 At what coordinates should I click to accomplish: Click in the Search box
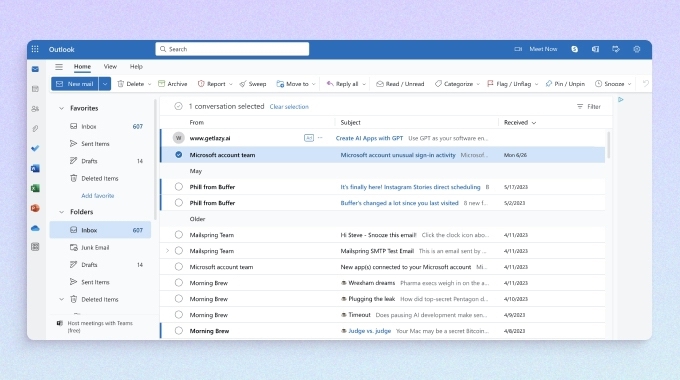[232, 49]
